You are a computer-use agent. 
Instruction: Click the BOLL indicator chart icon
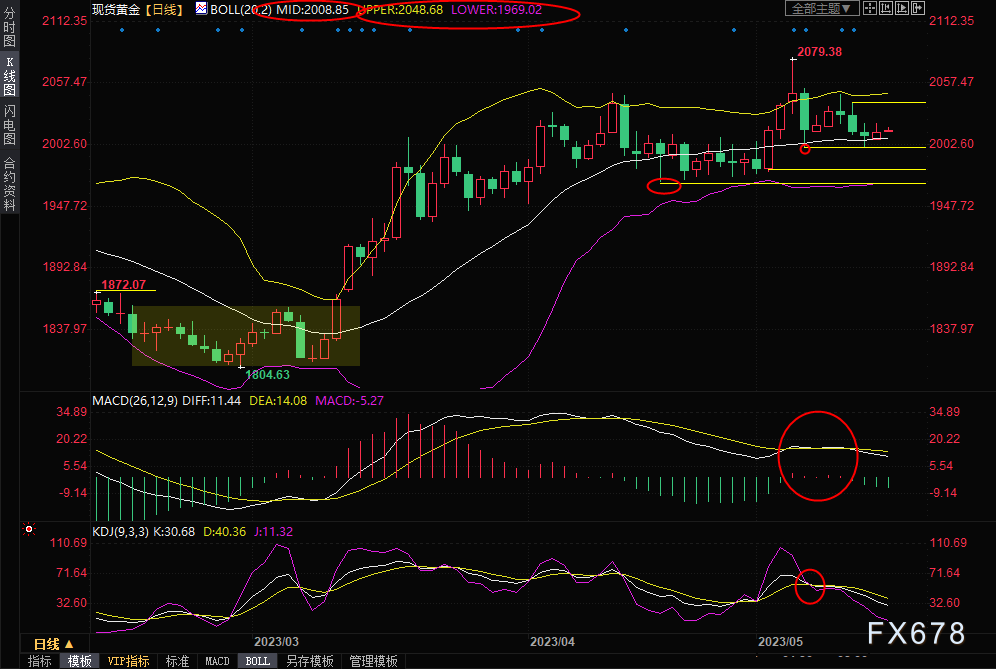pos(202,9)
